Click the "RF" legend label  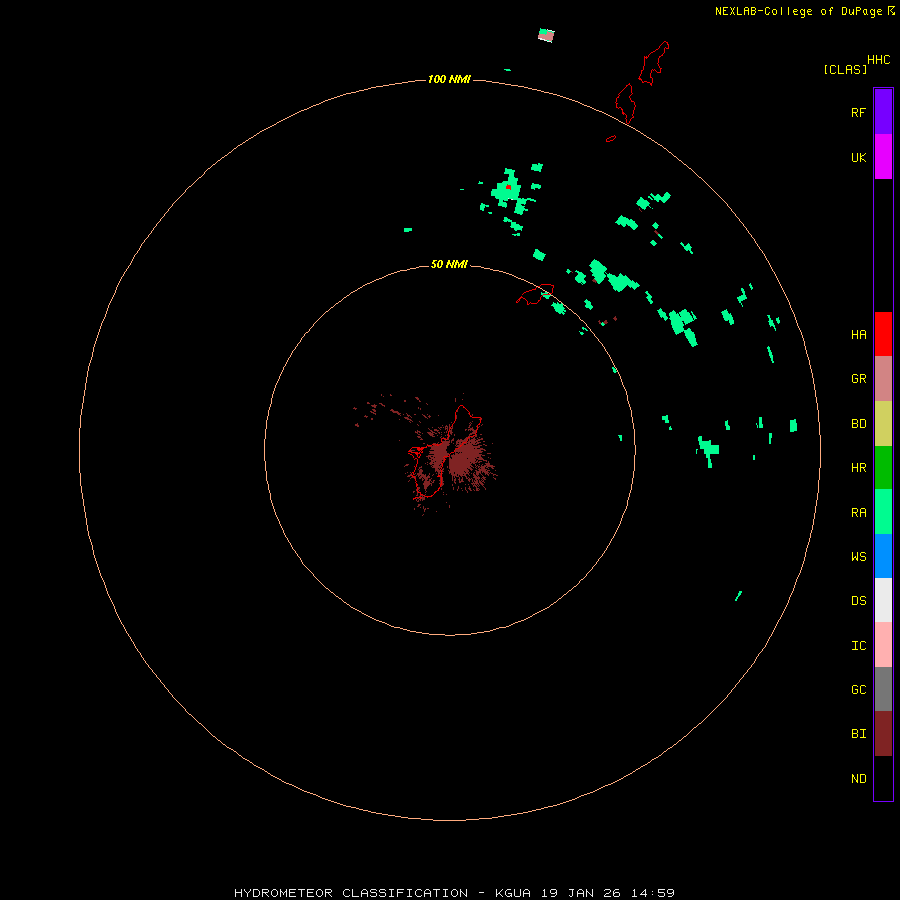[x=858, y=113]
